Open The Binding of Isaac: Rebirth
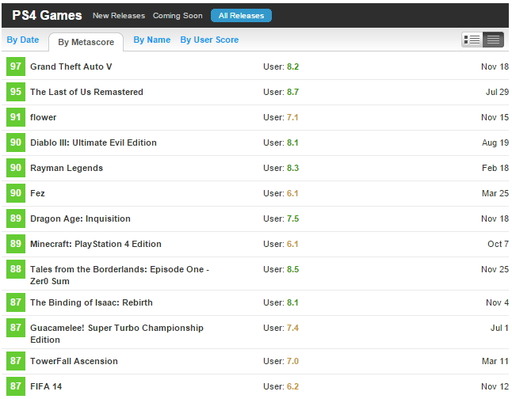Viewport: 512px width, 399px height. (x=91, y=303)
